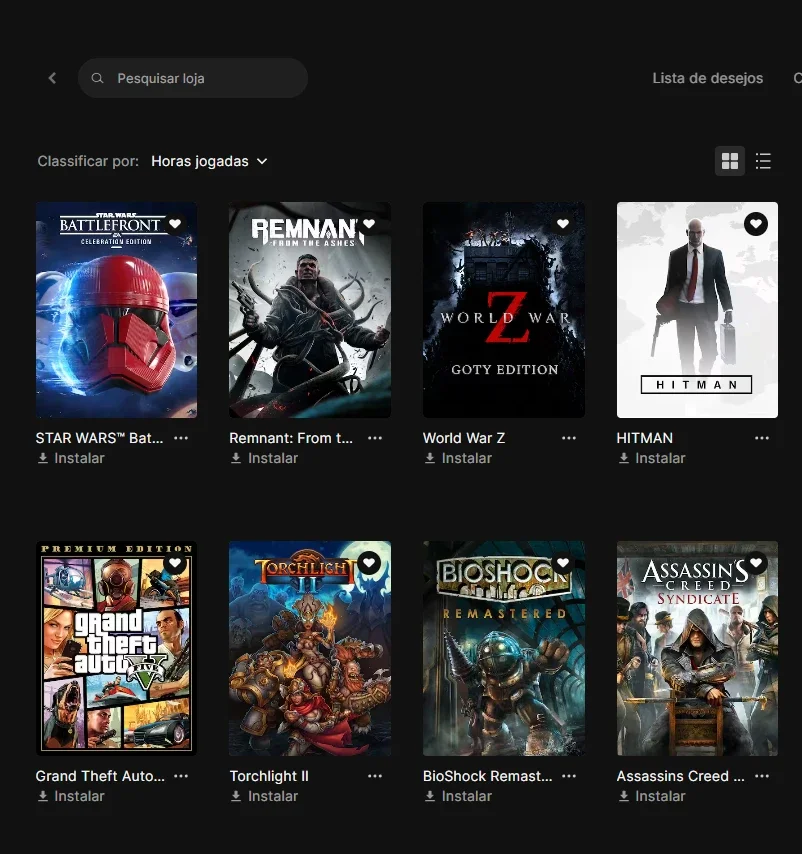The image size is (802, 854).
Task: Open more options for Remnant: From the Ashes
Action: [x=375, y=438]
